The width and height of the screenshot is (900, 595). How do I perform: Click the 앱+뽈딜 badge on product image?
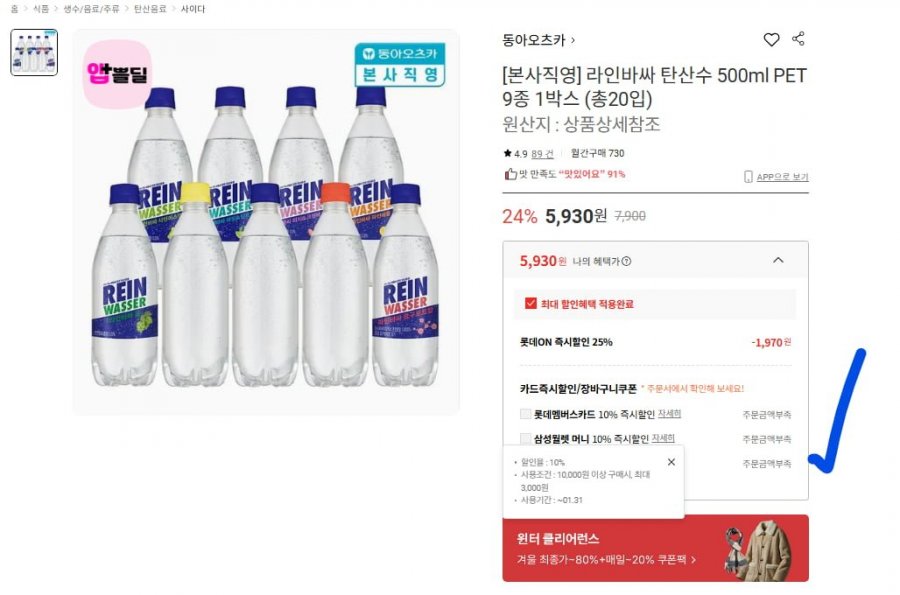(x=116, y=73)
